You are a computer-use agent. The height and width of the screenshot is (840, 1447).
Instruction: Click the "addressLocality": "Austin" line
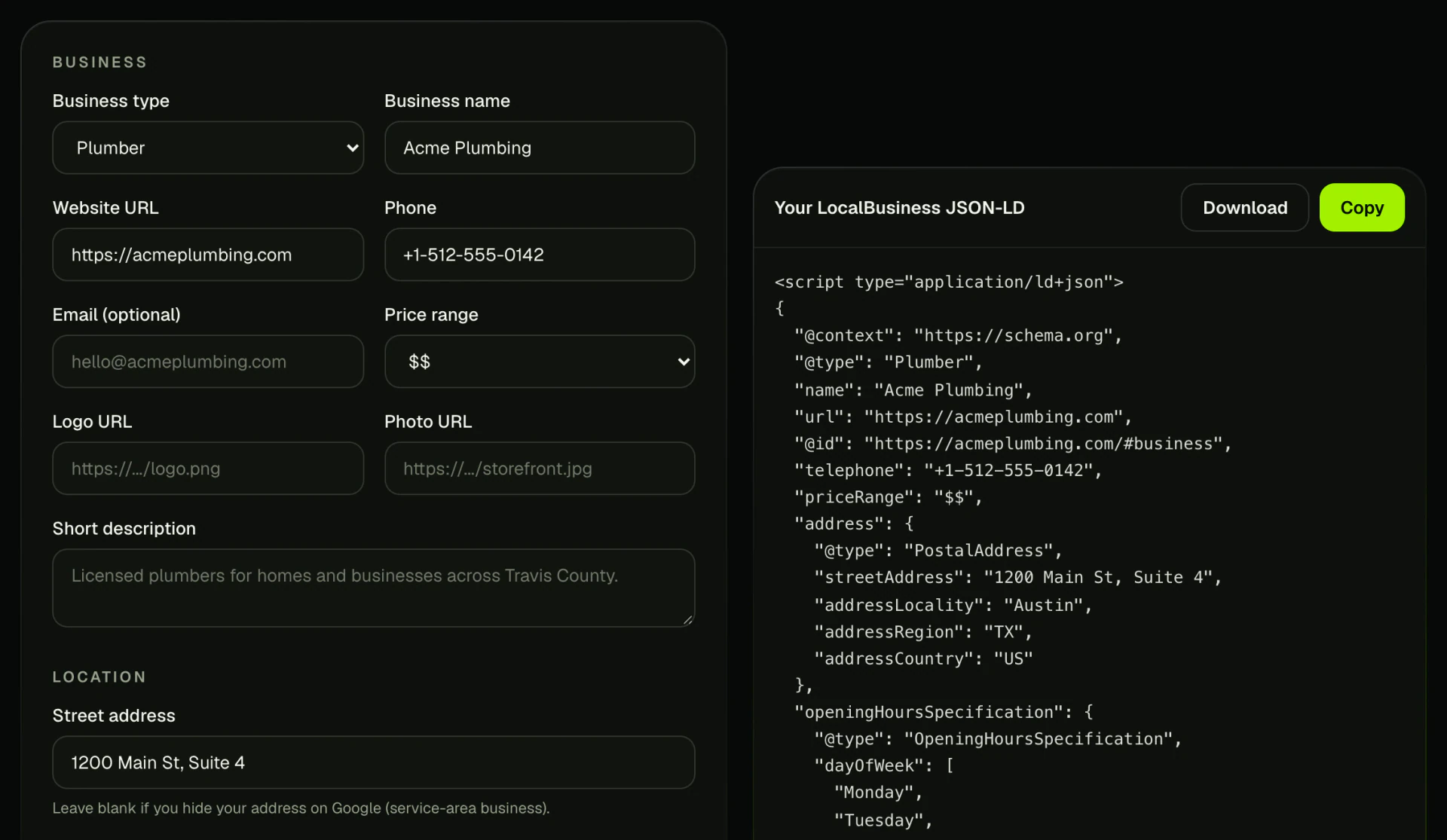[x=953, y=605]
